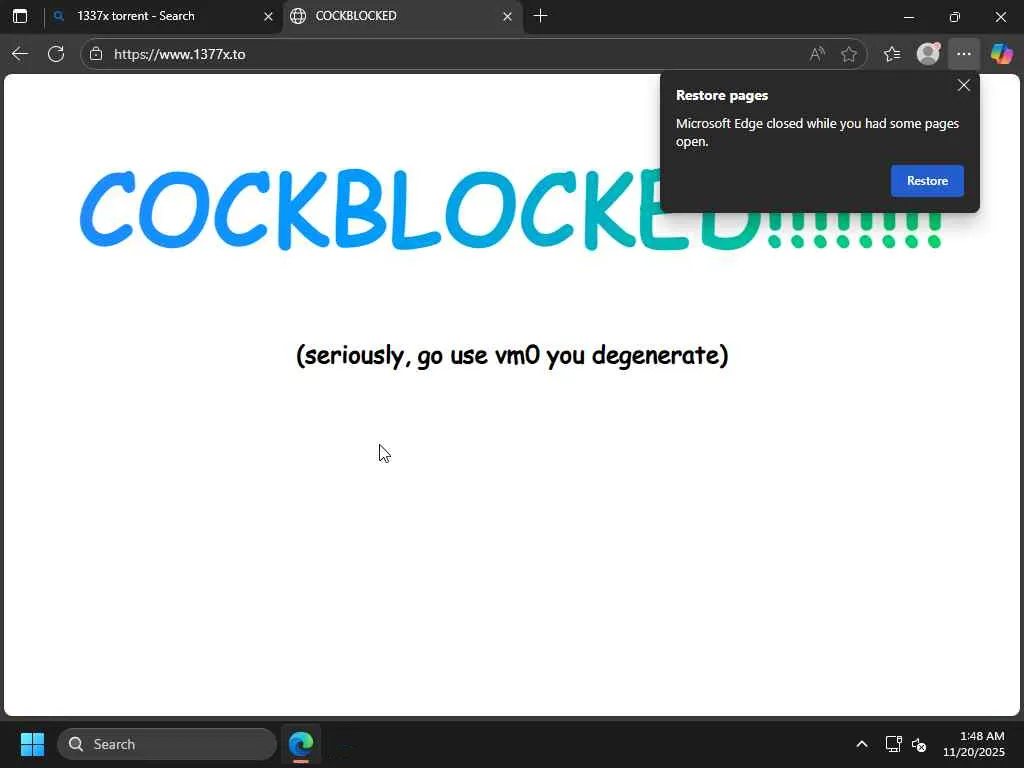Open the Favorites list icon

coord(892,54)
